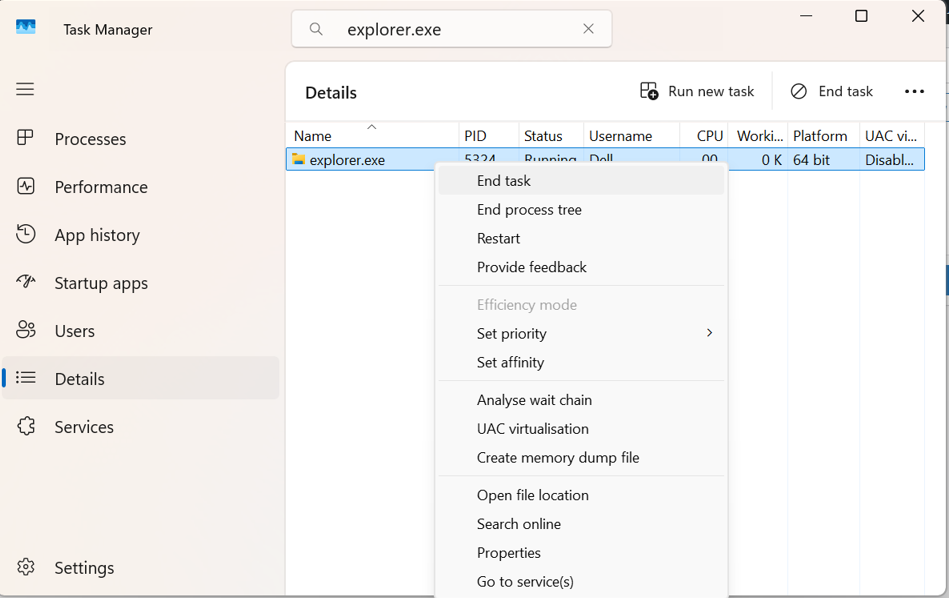Choose End process tree
949x598 pixels.
(581, 209)
